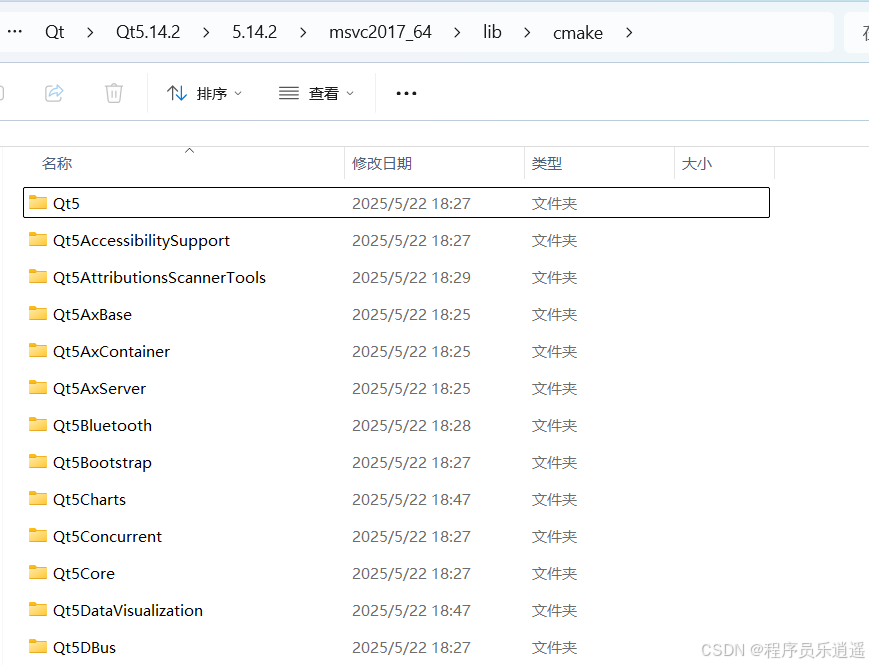This screenshot has height=665, width=869.
Task: Select the Qt5AxContainer folder name
Action: 111,352
